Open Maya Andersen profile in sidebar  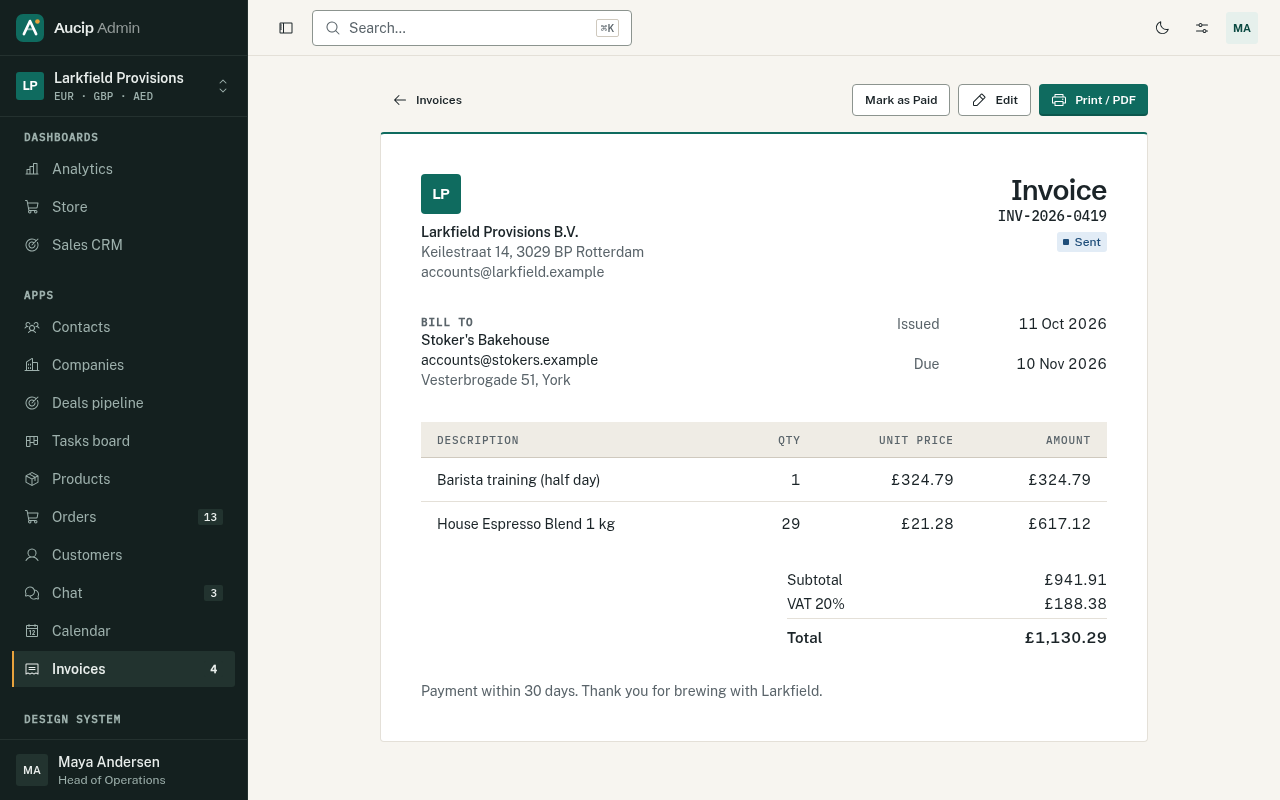(x=124, y=770)
